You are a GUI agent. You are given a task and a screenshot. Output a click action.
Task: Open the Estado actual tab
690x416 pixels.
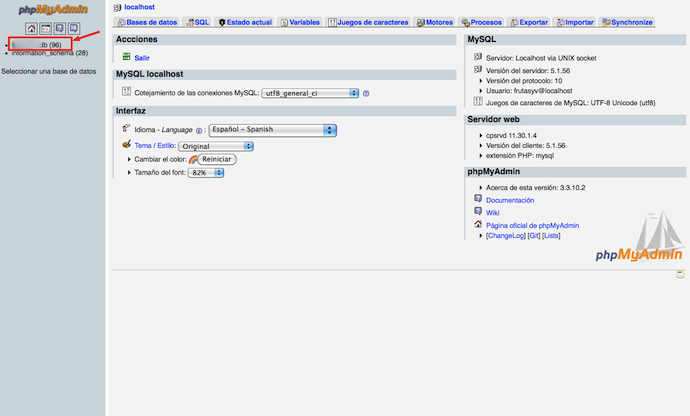tap(245, 22)
